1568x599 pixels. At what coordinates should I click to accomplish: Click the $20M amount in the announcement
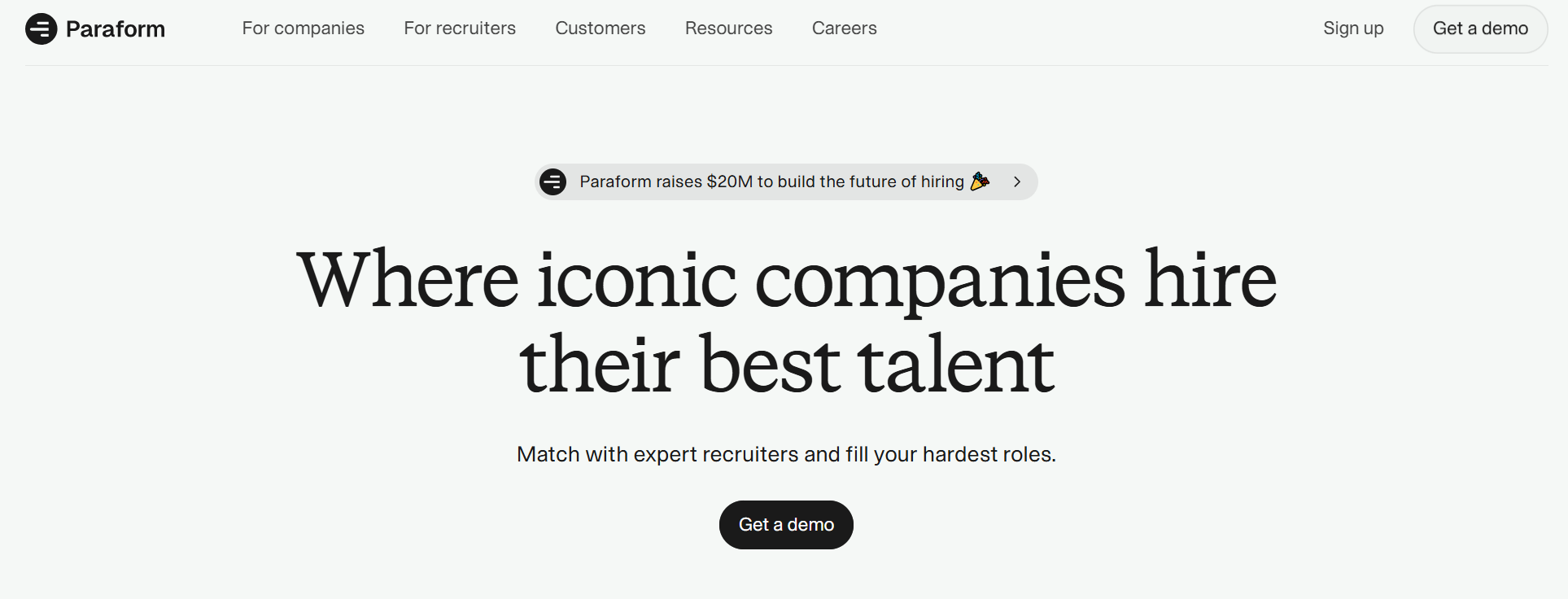coord(729,181)
